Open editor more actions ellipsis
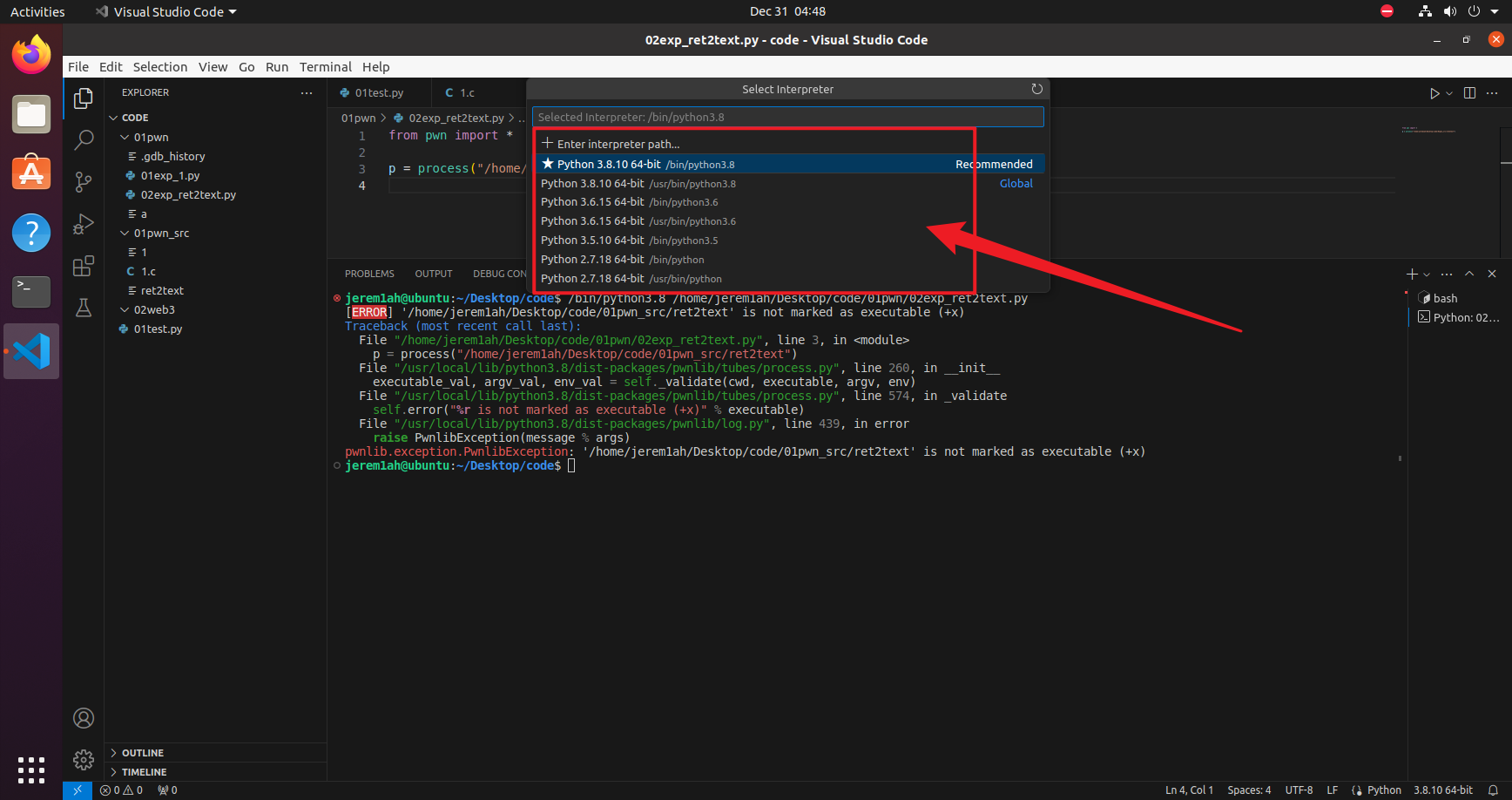This screenshot has width=1512, height=800. click(x=1492, y=93)
